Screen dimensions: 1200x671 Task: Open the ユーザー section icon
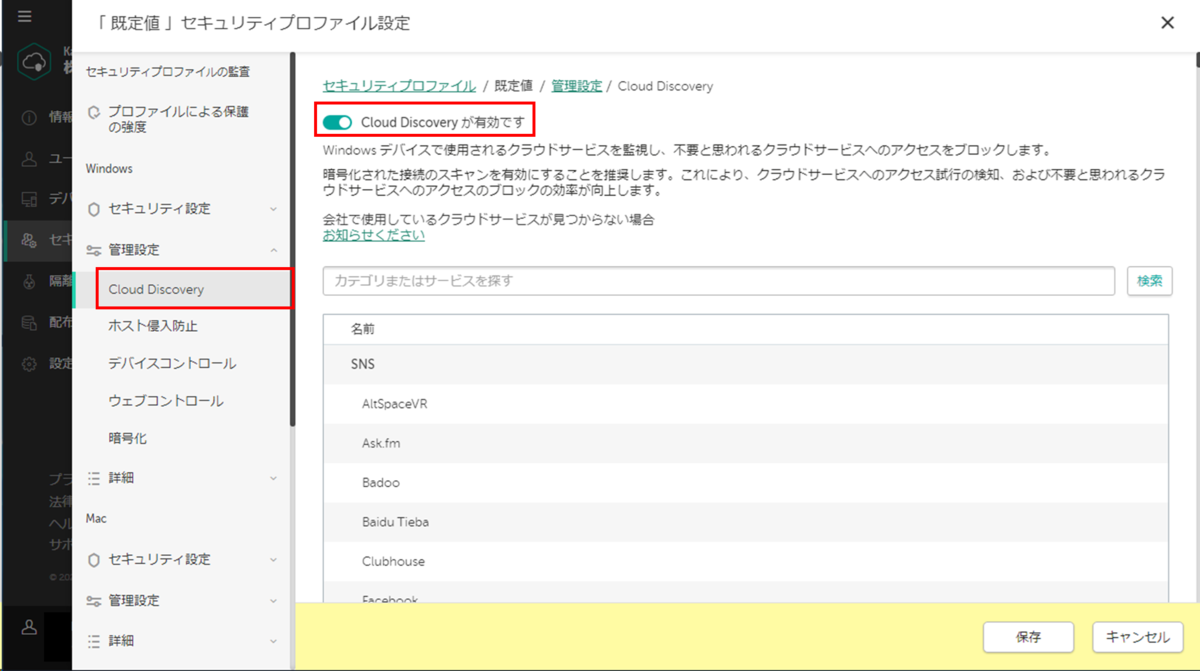pos(26,158)
